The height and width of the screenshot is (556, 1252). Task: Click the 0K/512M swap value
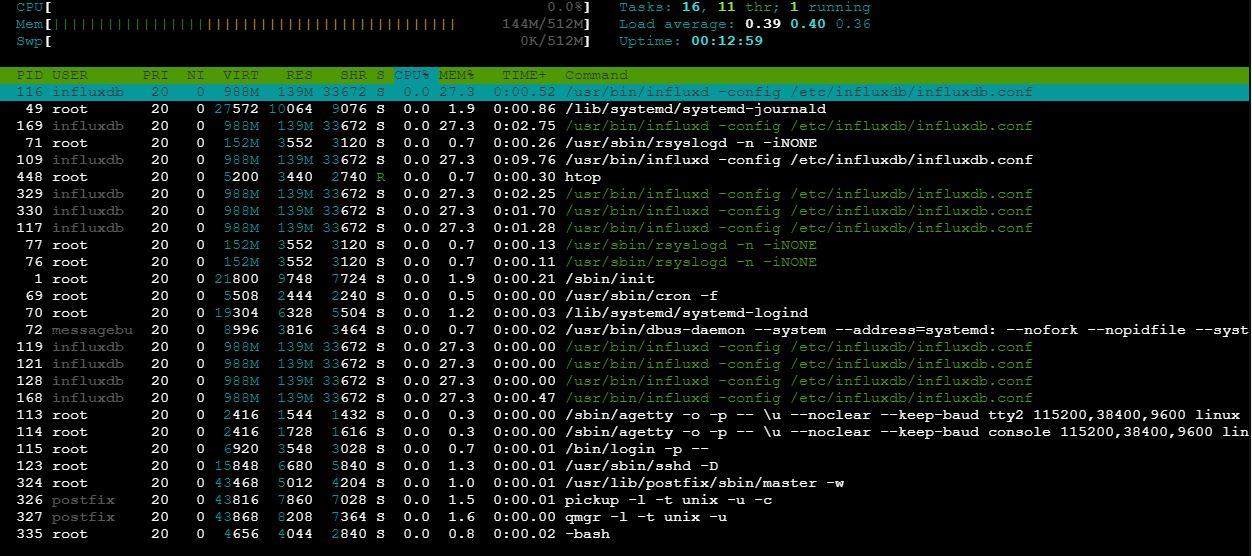[x=553, y=41]
